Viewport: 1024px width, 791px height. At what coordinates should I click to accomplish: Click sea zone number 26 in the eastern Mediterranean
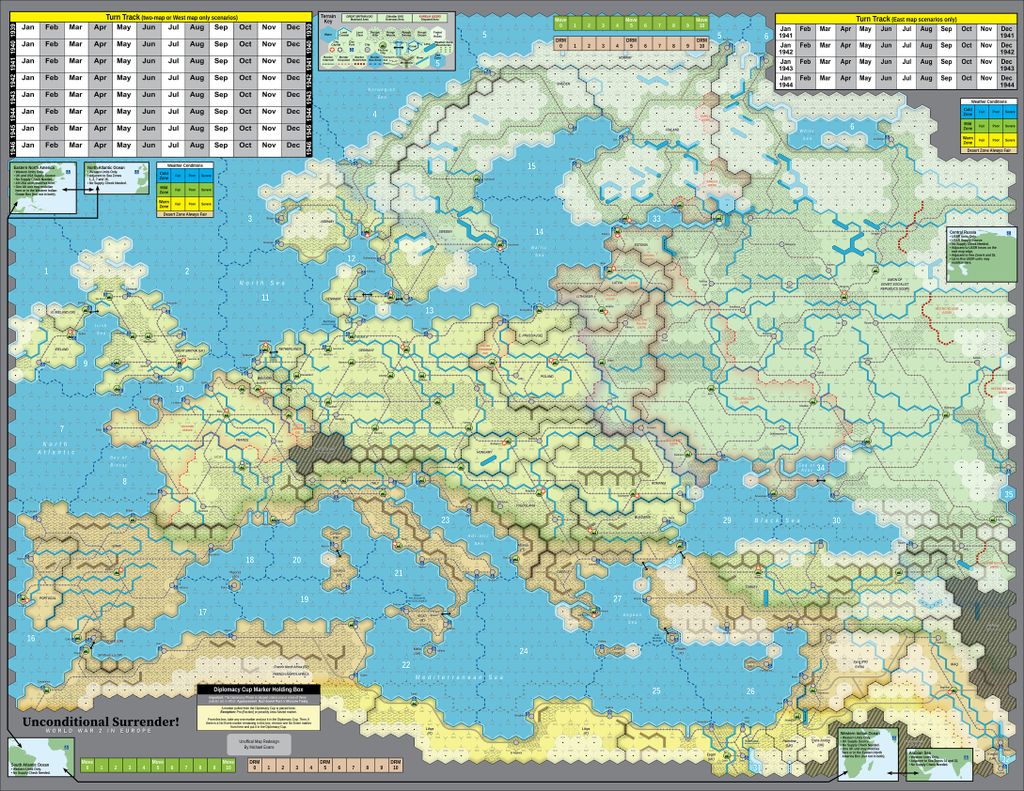coord(750,691)
